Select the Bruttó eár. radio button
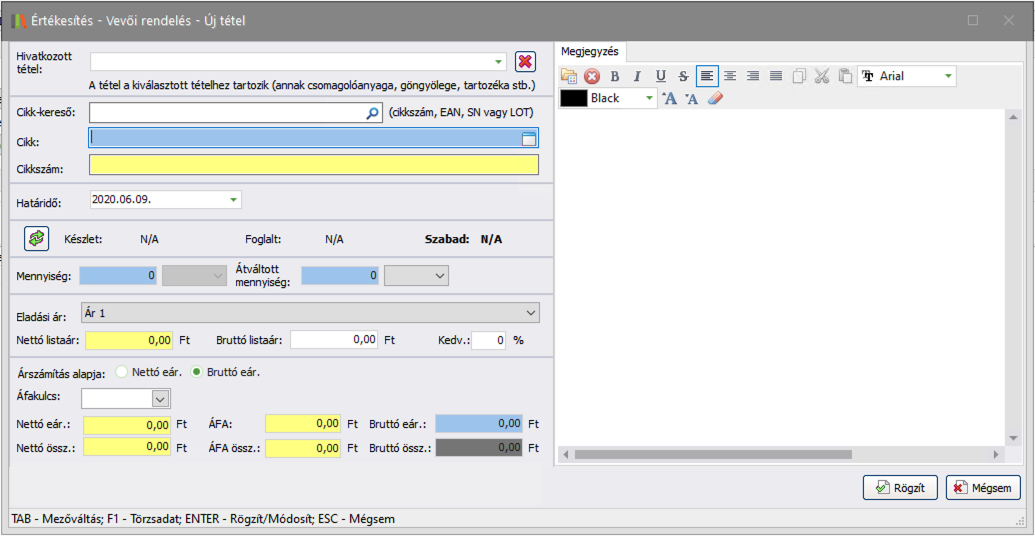This screenshot has height=536, width=1035. click(x=197, y=372)
